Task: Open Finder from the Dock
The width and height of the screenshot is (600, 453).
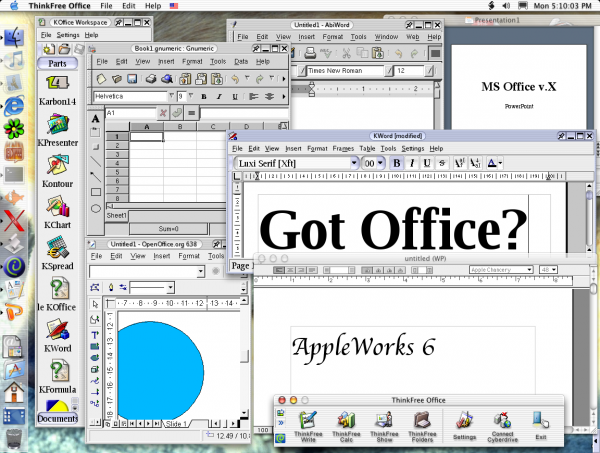Action: [x=14, y=37]
